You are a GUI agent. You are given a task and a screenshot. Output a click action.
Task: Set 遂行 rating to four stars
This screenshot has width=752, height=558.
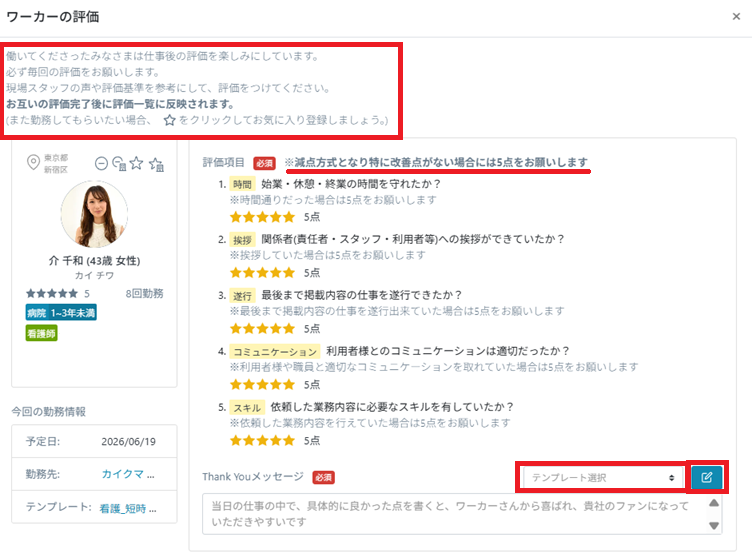[x=275, y=329]
